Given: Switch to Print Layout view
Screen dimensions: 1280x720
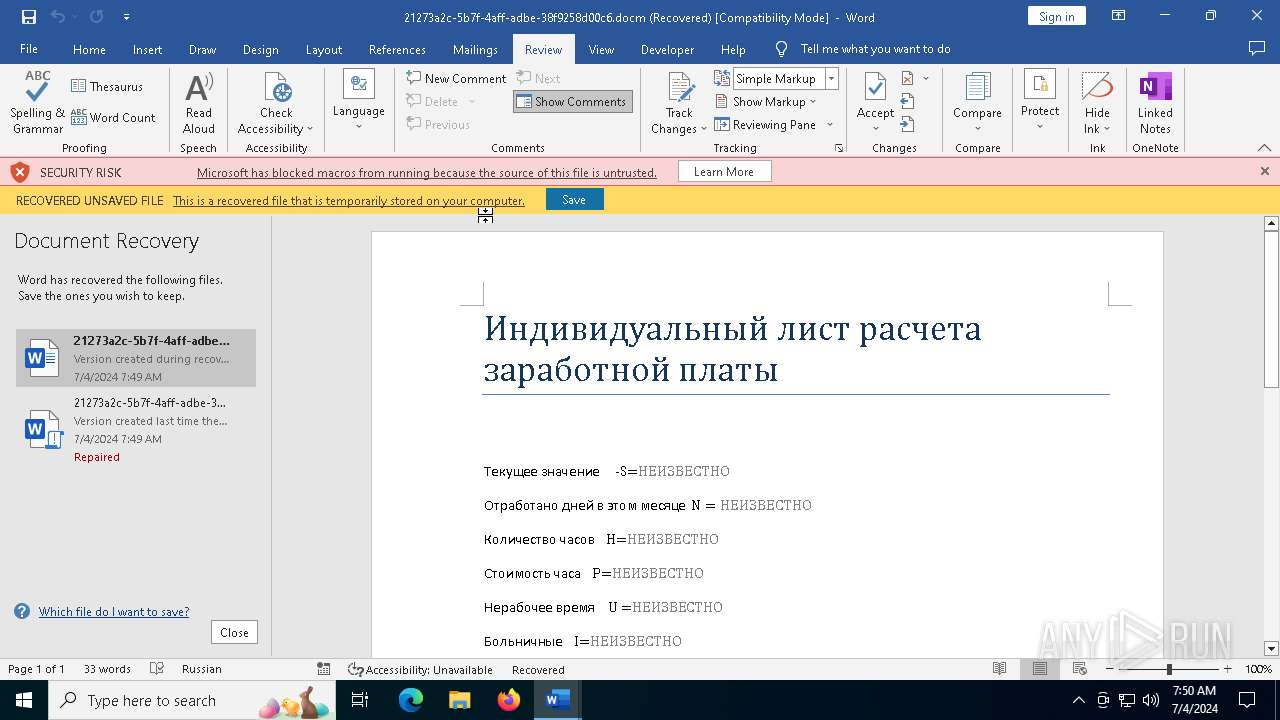Looking at the screenshot, I should pos(1040,669).
